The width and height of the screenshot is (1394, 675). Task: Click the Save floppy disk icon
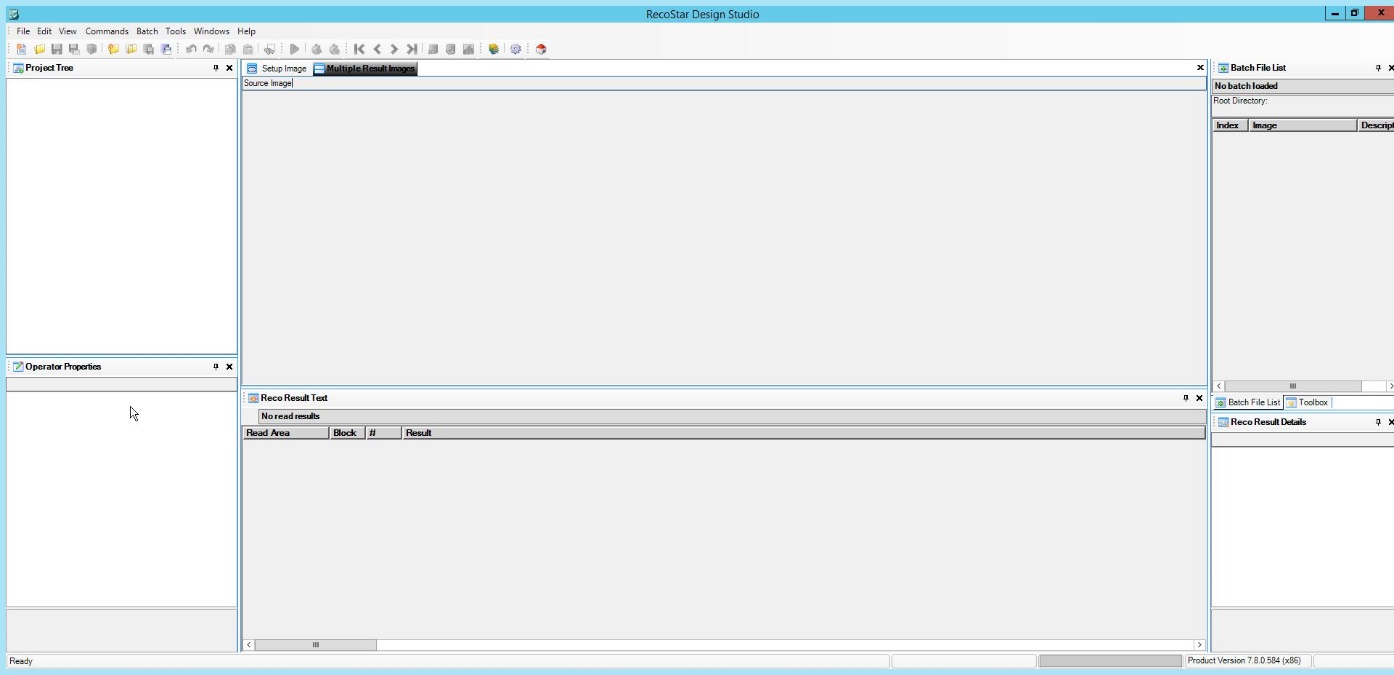[57, 49]
